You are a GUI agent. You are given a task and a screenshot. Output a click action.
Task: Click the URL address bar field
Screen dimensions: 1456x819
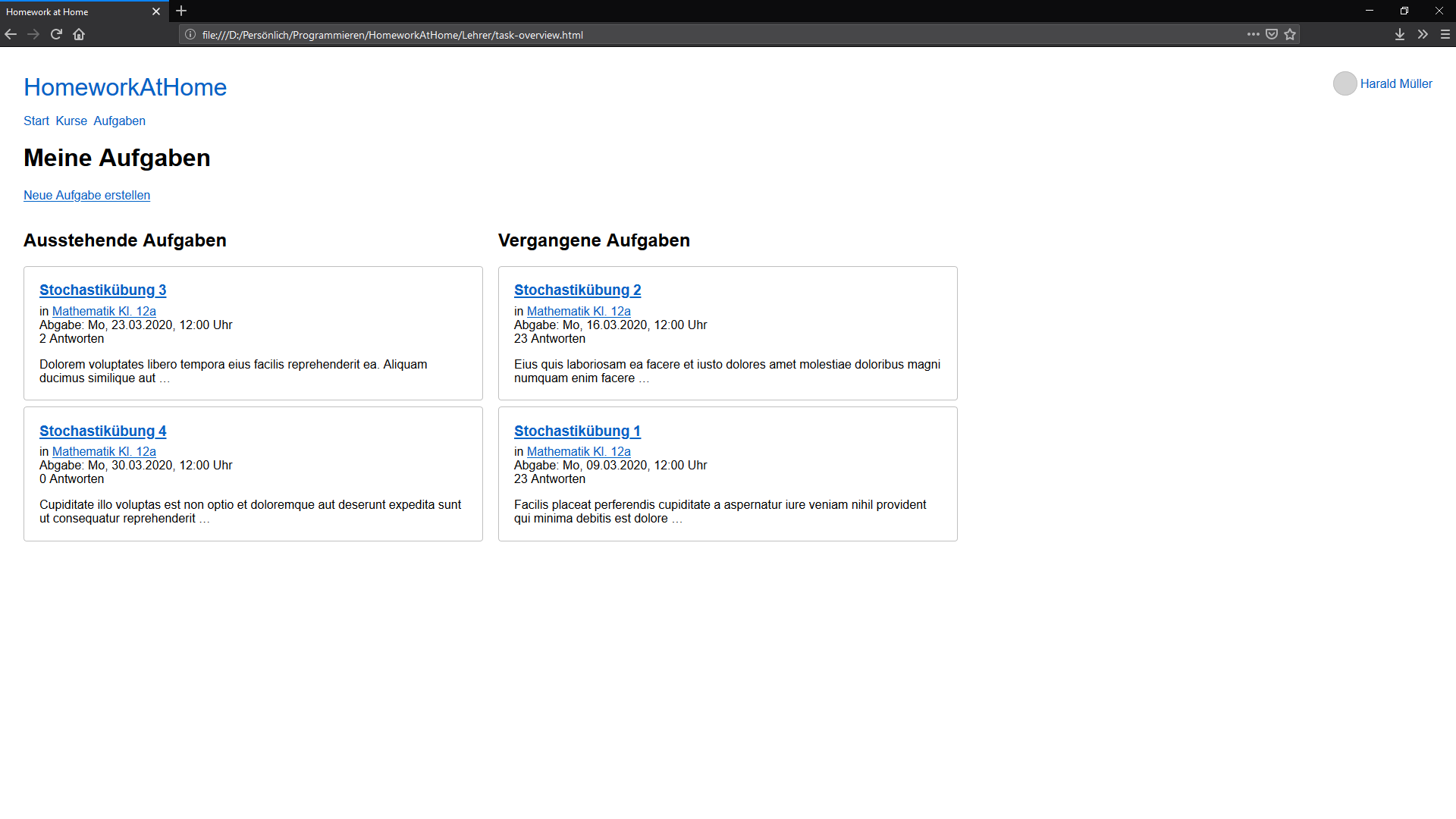click(682, 35)
